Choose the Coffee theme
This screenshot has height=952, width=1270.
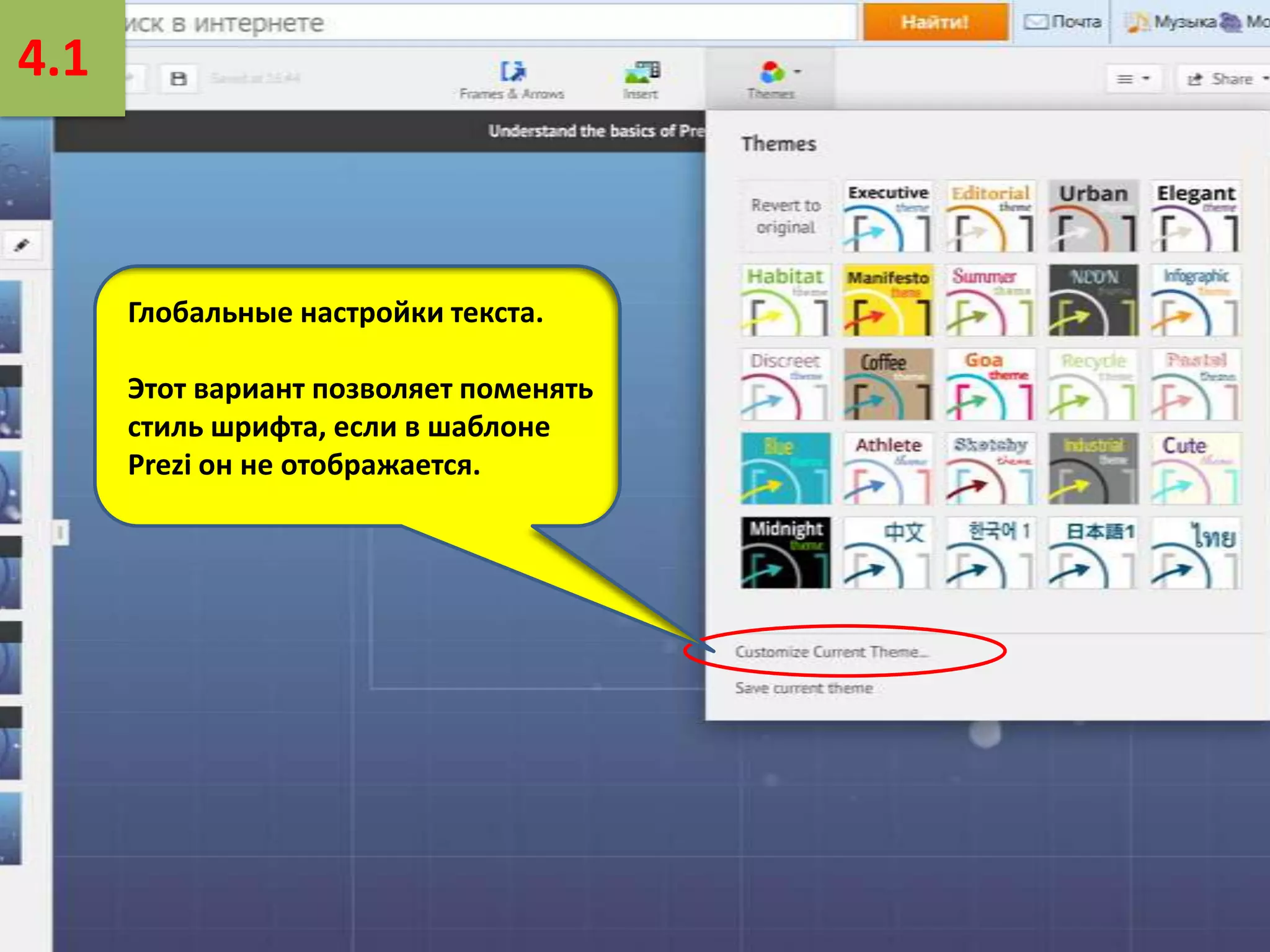[x=888, y=384]
